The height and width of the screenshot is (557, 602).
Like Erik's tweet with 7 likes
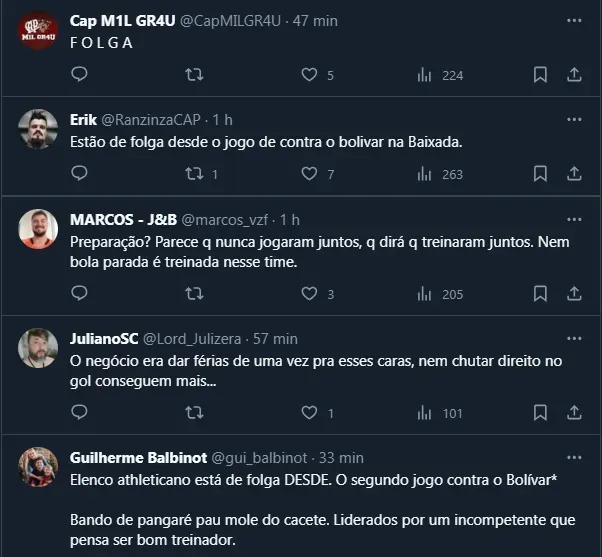click(x=310, y=174)
